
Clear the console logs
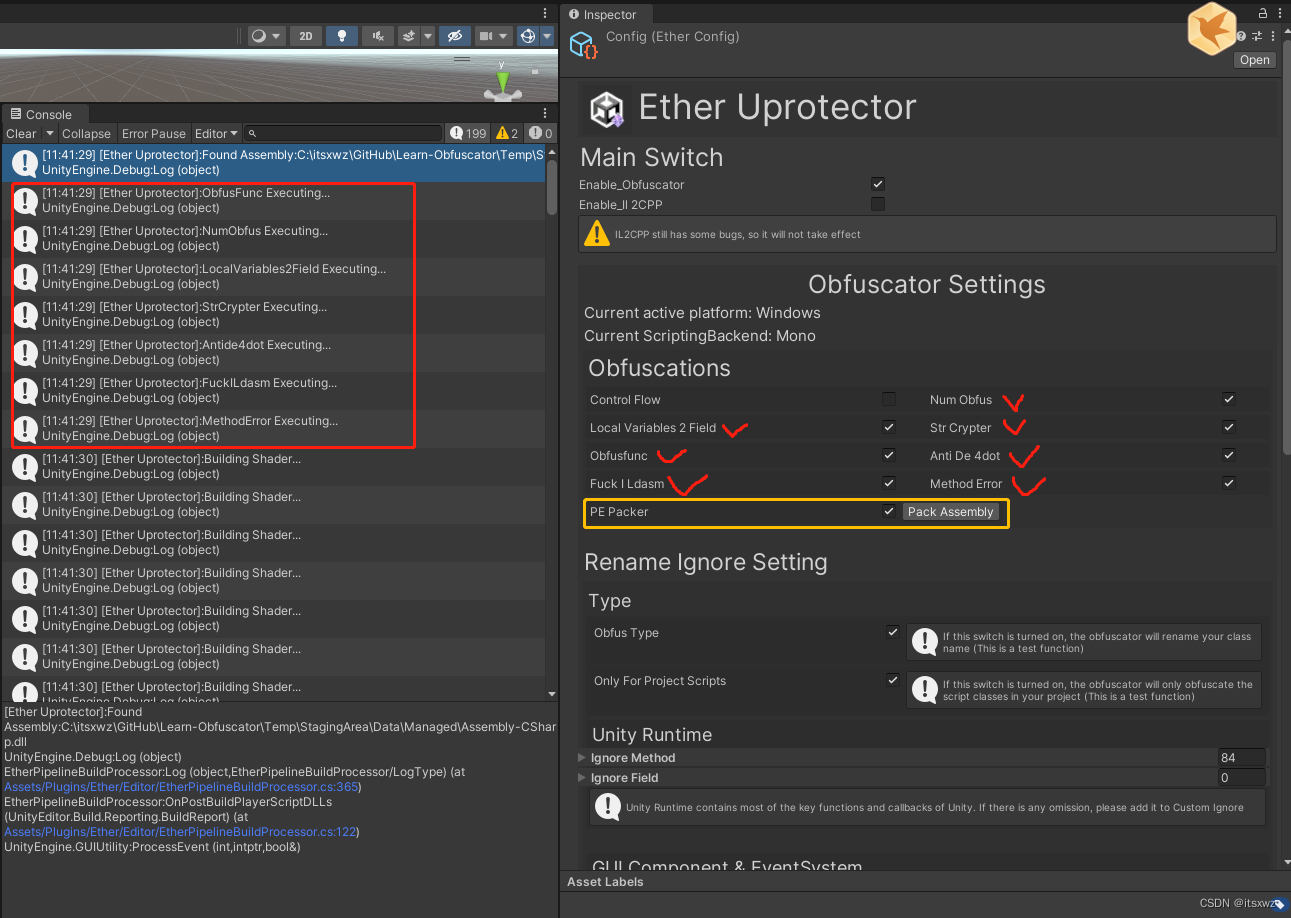(x=20, y=133)
